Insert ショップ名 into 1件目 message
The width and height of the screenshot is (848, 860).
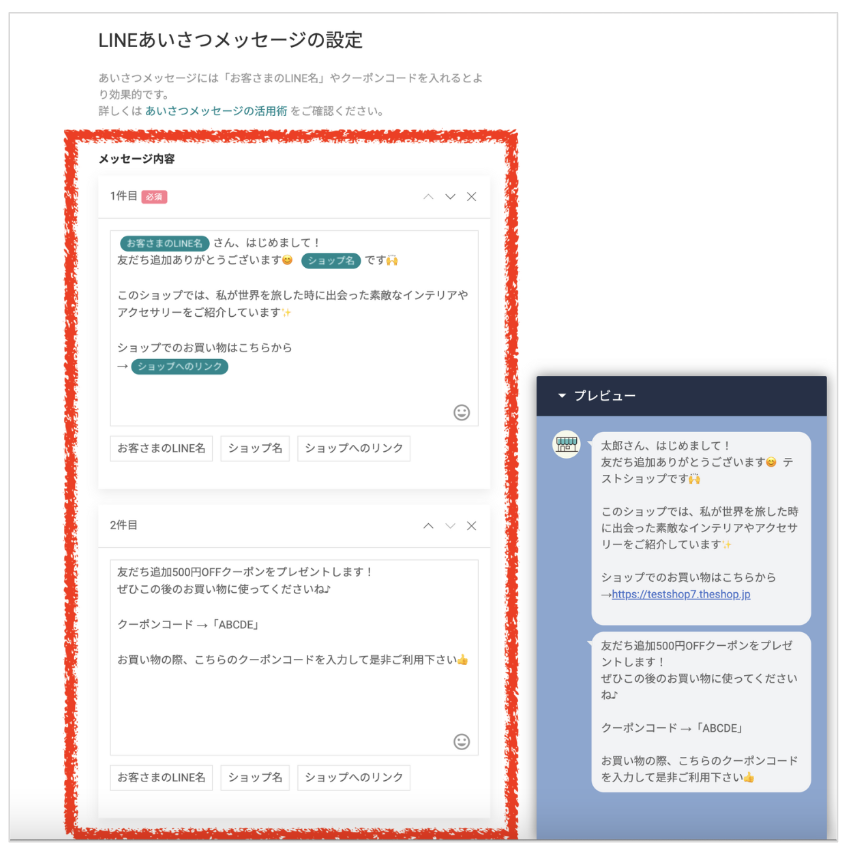click(x=255, y=448)
